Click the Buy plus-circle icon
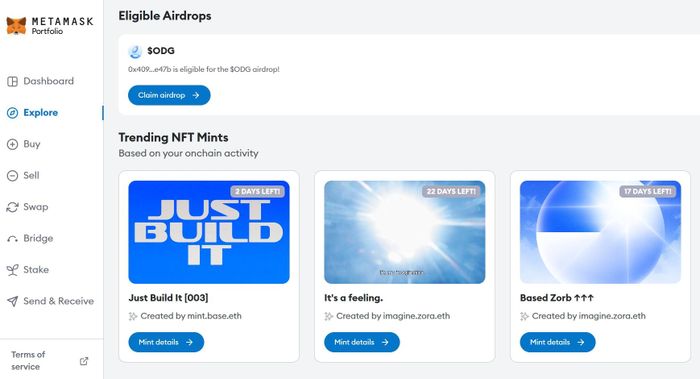The width and height of the screenshot is (700, 379). (x=12, y=144)
